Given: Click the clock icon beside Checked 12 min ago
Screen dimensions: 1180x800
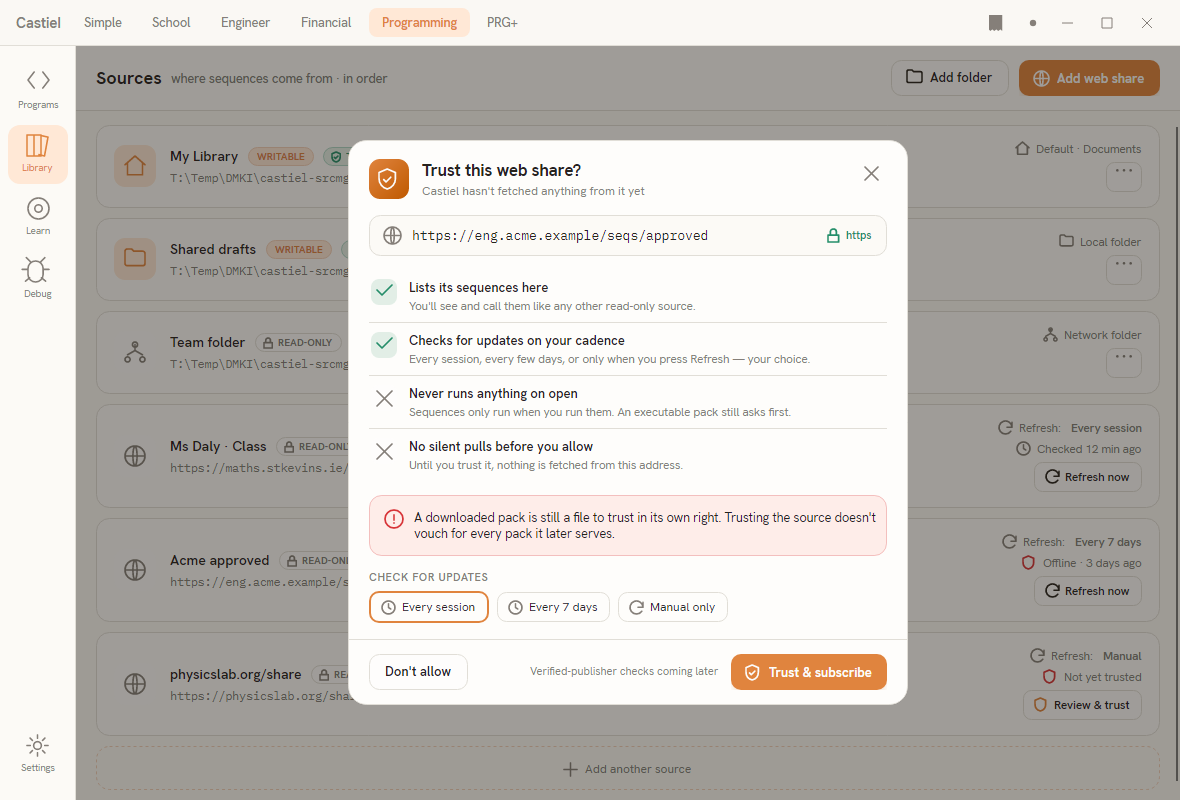Looking at the screenshot, I should (x=1023, y=449).
